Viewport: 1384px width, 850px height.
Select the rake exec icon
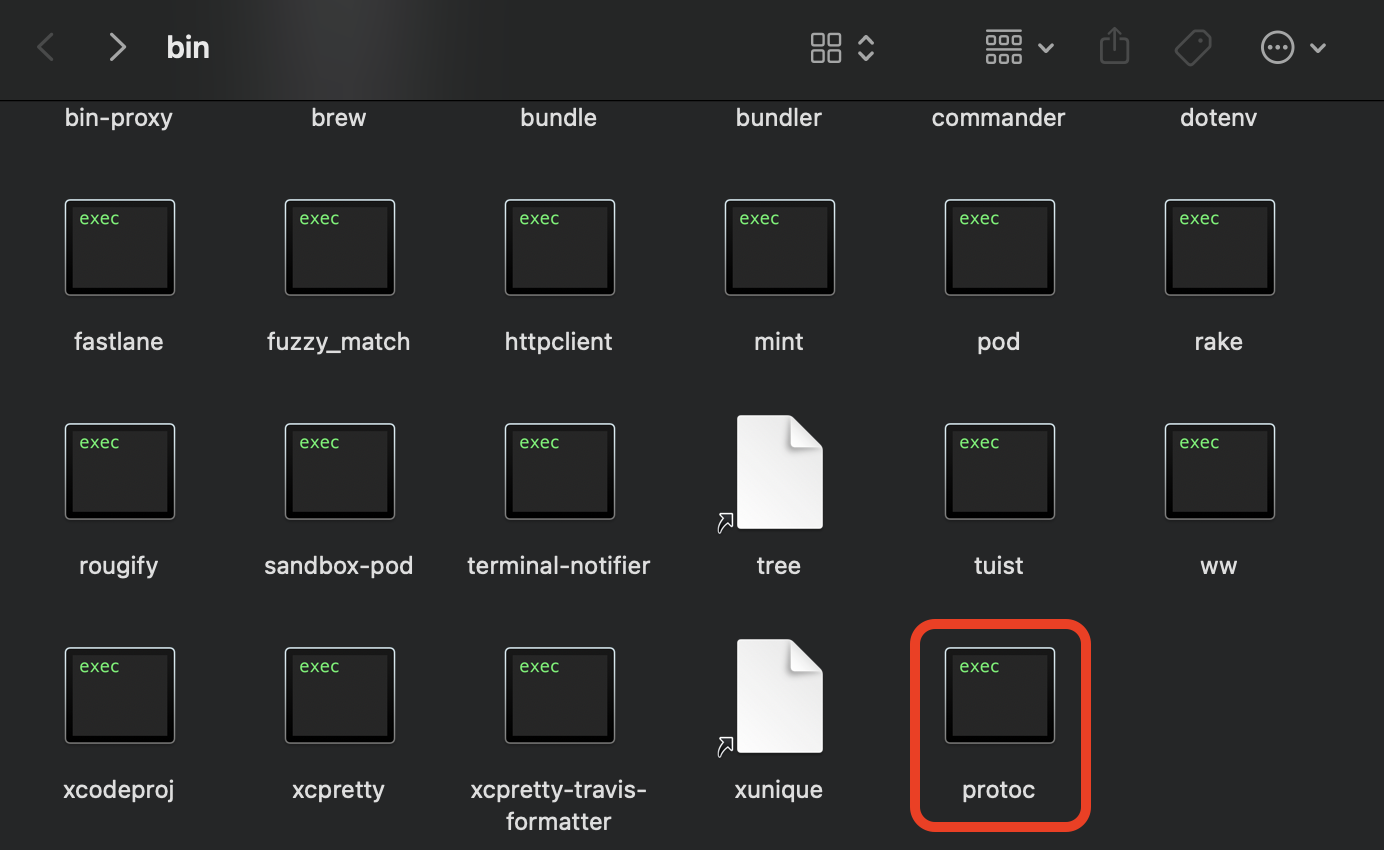(1220, 247)
